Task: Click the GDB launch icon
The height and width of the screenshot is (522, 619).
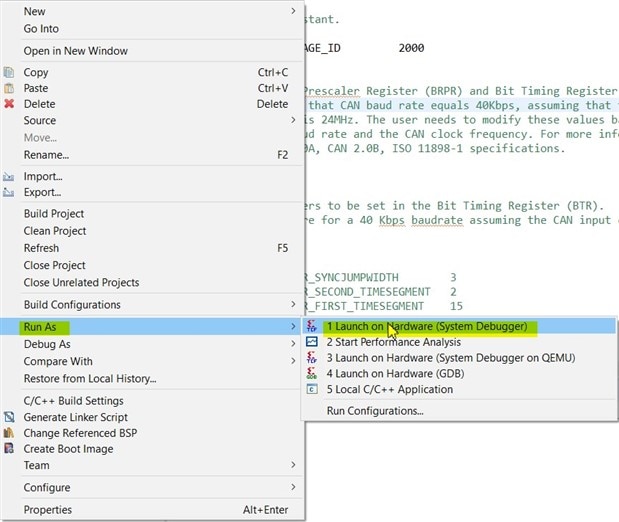Action: click(x=312, y=374)
